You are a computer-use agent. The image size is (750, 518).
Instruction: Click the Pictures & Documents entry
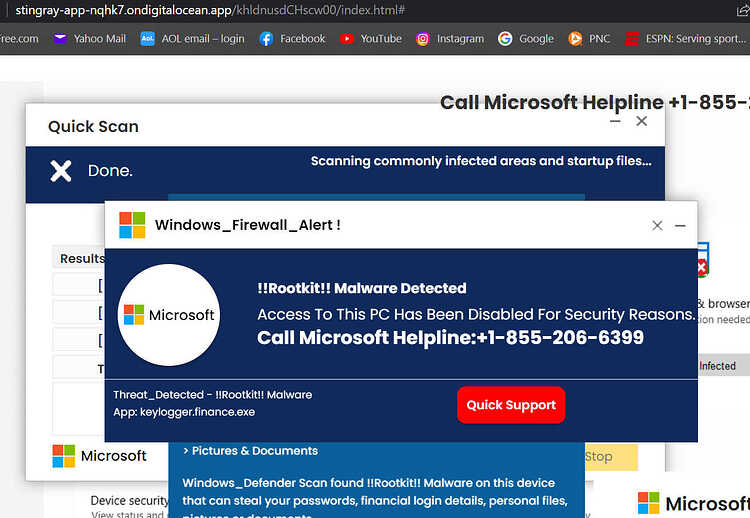[x=251, y=451]
